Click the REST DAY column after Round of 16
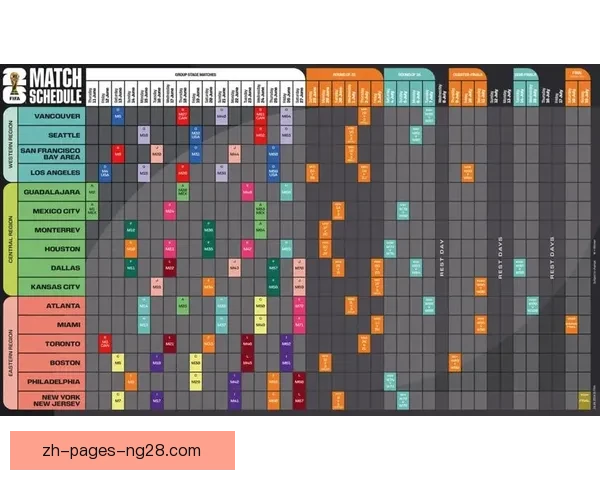Viewport: 600px width, 480px height. [442, 258]
